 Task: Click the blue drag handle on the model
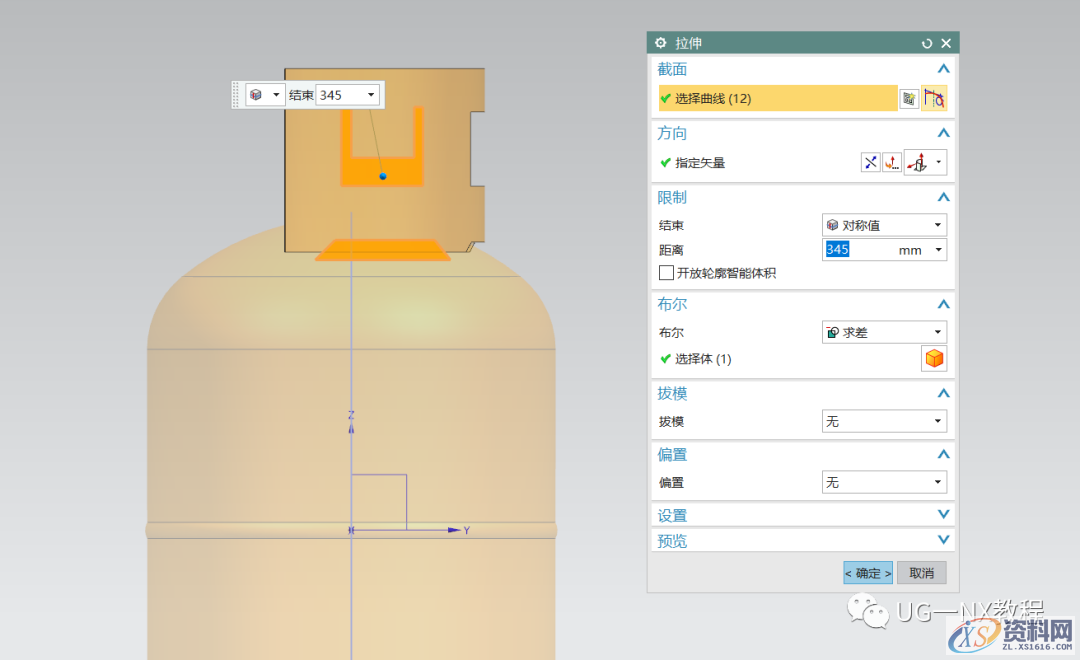[x=383, y=176]
